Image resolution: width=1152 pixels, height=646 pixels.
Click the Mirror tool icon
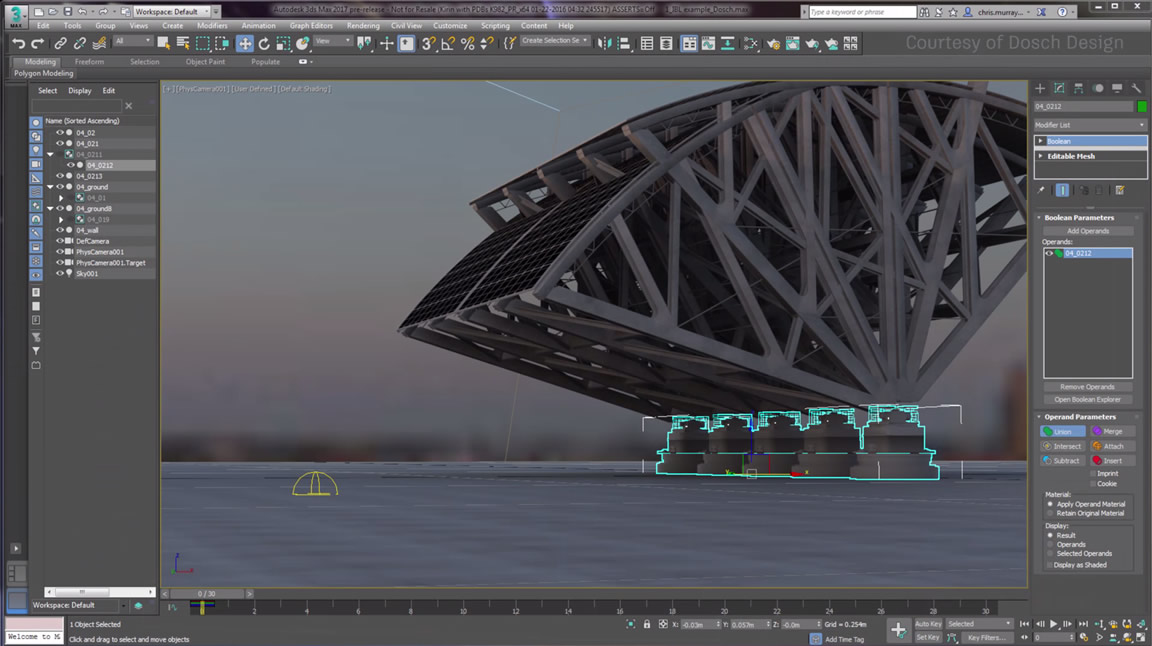coord(605,43)
